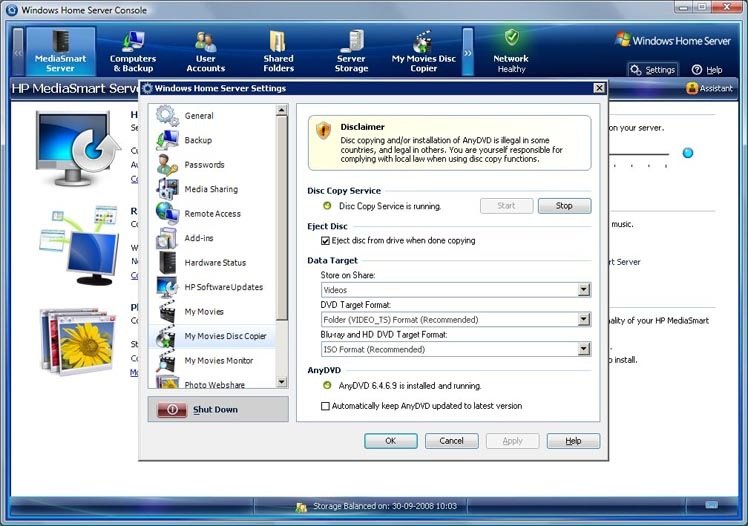
Task: Select the Media Sharing icon
Action: (x=167, y=189)
